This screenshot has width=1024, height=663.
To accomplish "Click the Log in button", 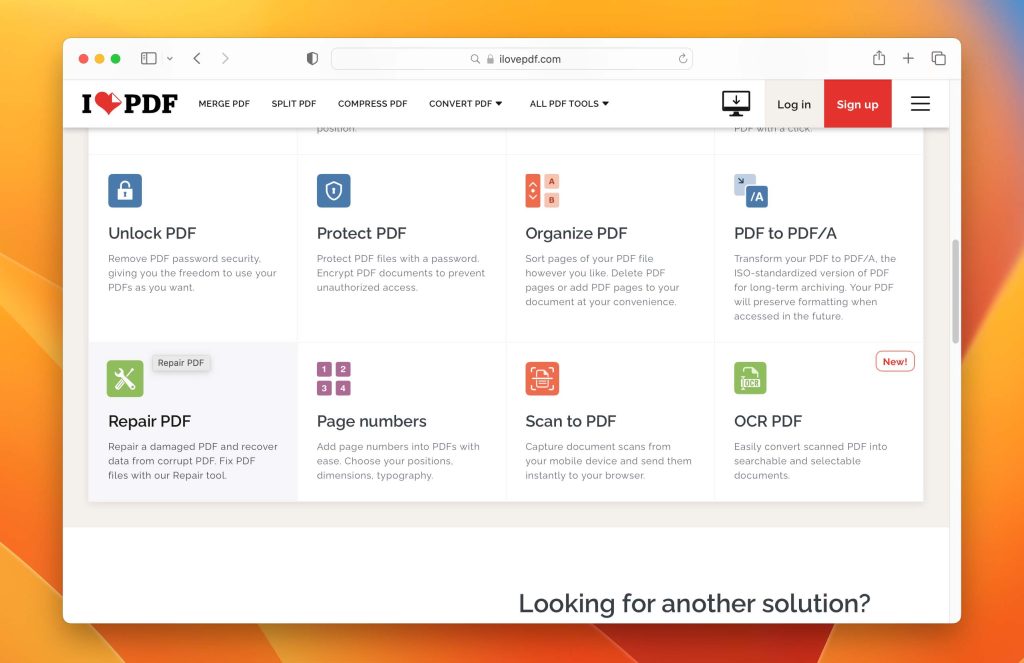I will tap(794, 104).
